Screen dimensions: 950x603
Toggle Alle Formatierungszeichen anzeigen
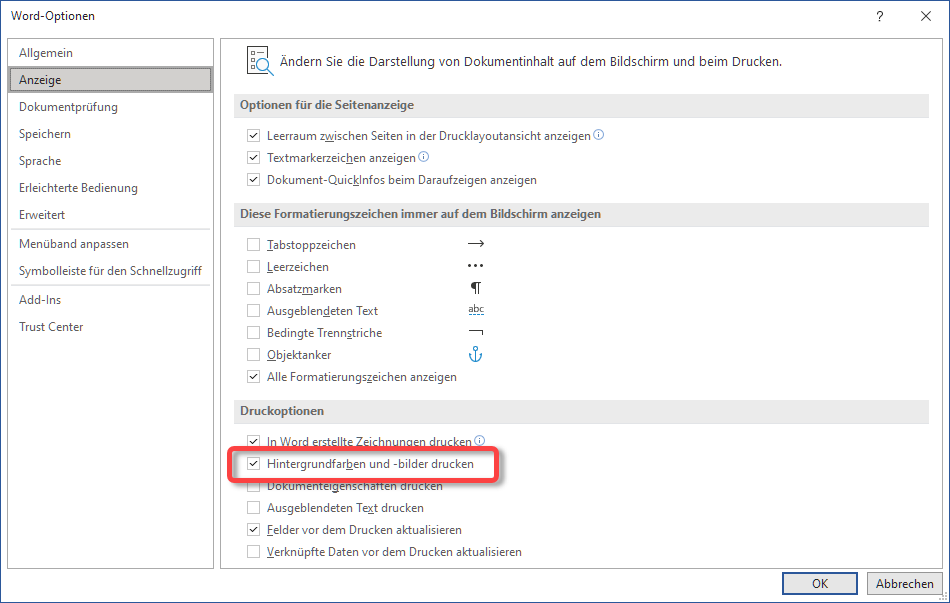click(253, 377)
